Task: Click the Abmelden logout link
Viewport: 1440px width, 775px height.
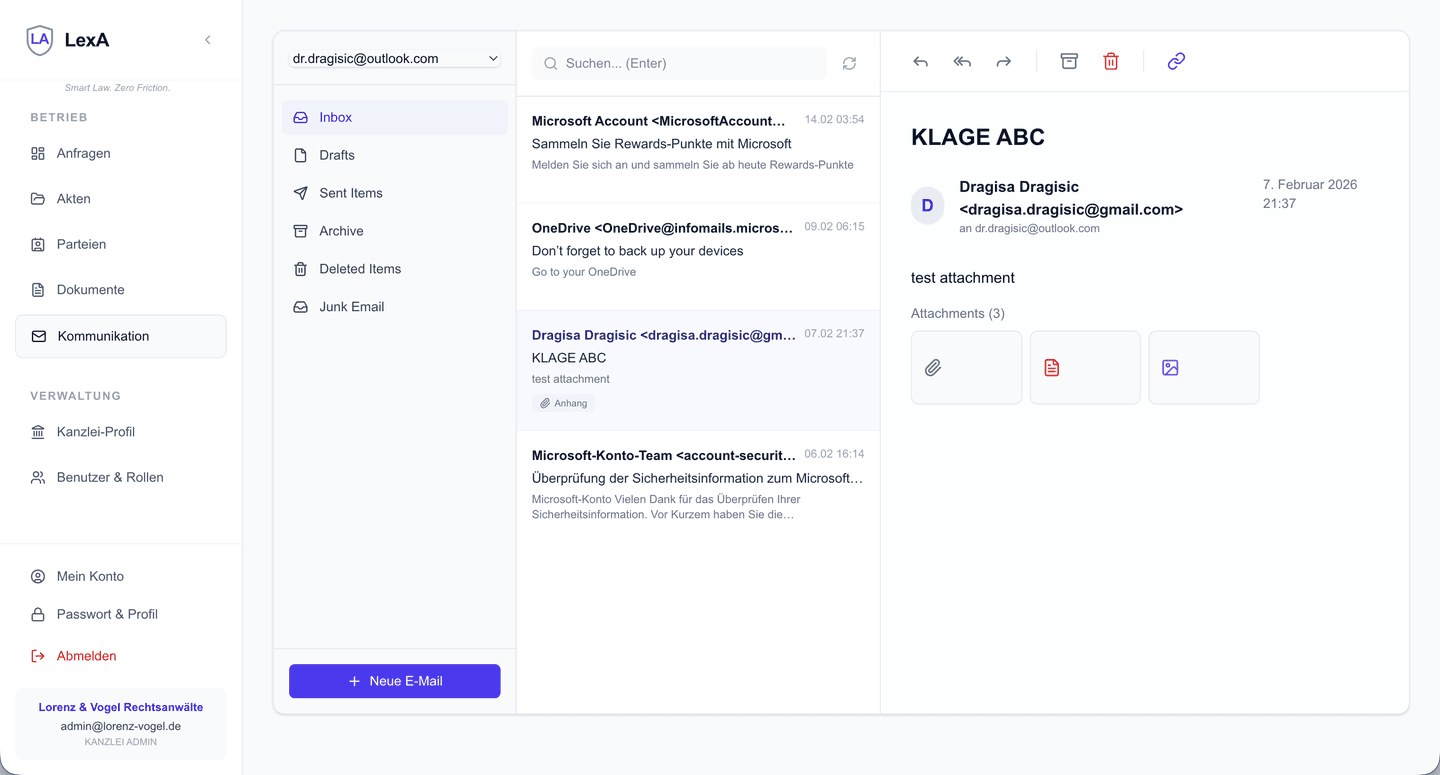Action: [84, 655]
